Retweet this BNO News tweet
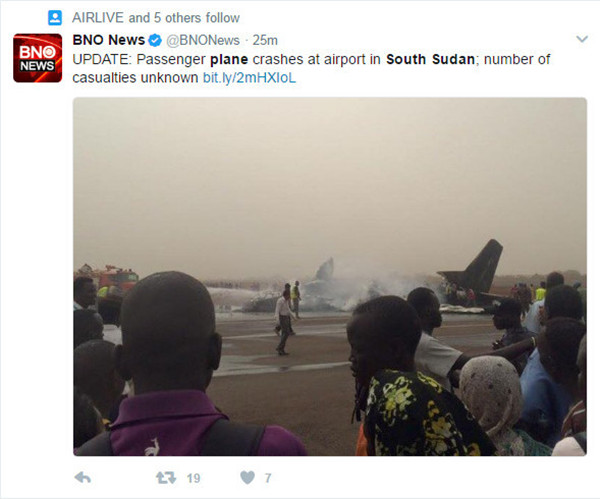 click(166, 478)
